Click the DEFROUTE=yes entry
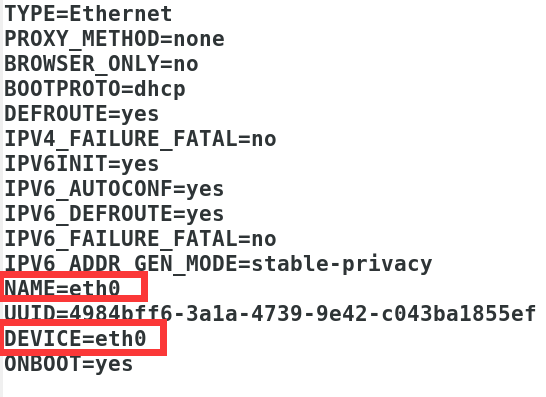This screenshot has width=546, height=397. [81, 114]
